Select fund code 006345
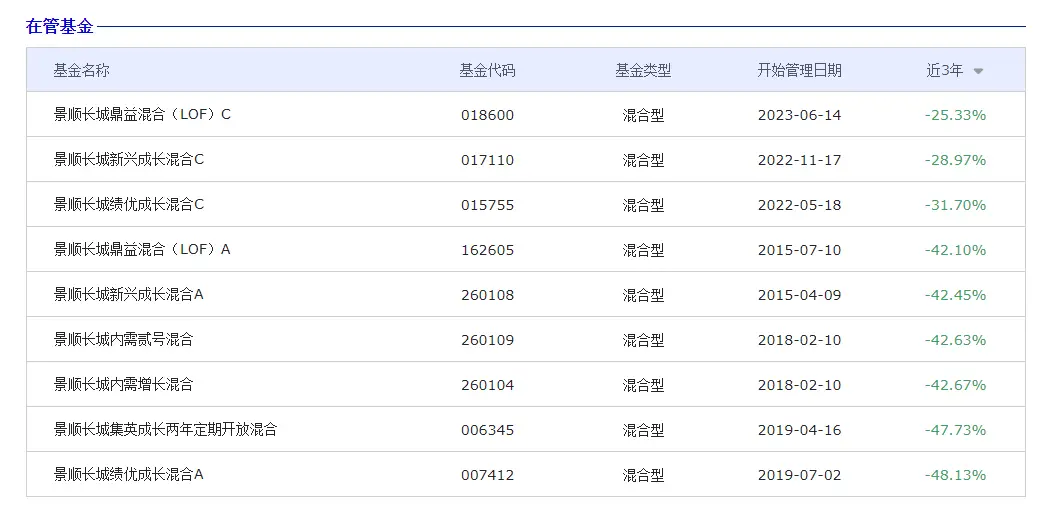The width and height of the screenshot is (1050, 512). tap(488, 430)
